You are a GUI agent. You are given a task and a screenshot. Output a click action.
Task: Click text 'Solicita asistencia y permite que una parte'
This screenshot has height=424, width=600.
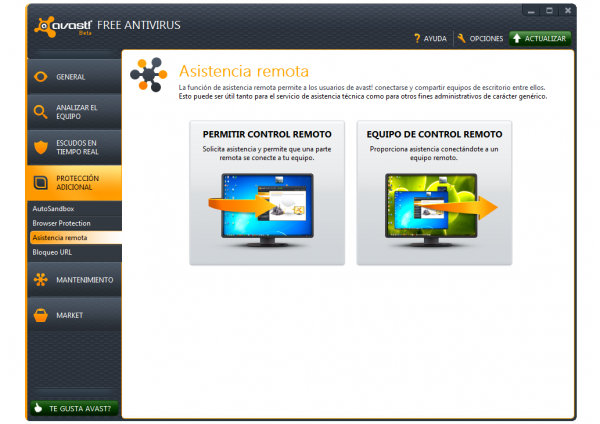(267, 149)
